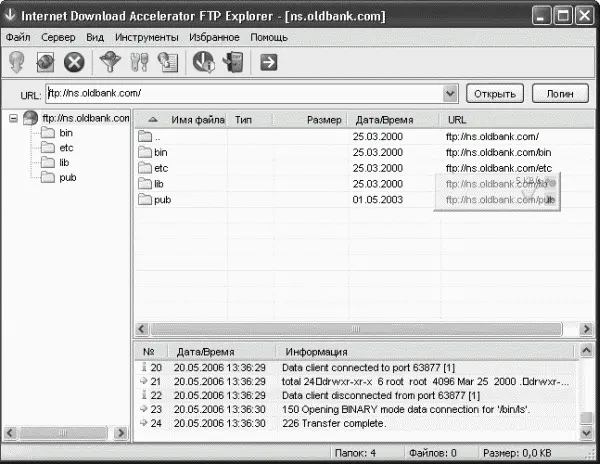Select bin folder in left tree
Image resolution: width=600 pixels, height=464 pixels.
tap(66, 133)
